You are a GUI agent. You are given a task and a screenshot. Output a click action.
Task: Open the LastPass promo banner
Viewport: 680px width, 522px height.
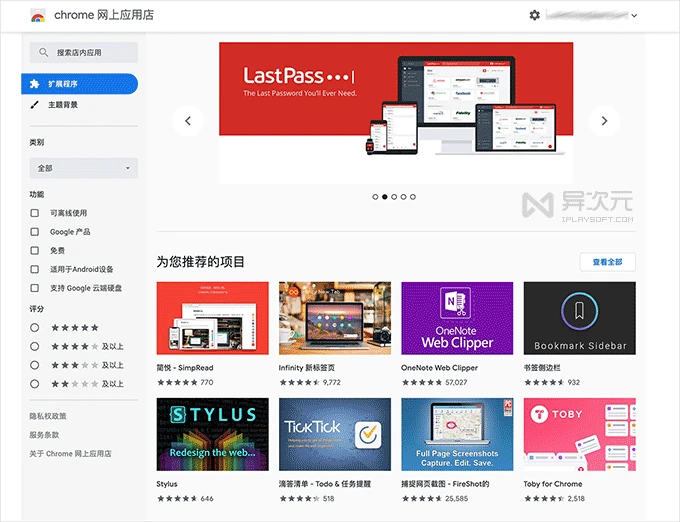pyautogui.click(x=396, y=113)
